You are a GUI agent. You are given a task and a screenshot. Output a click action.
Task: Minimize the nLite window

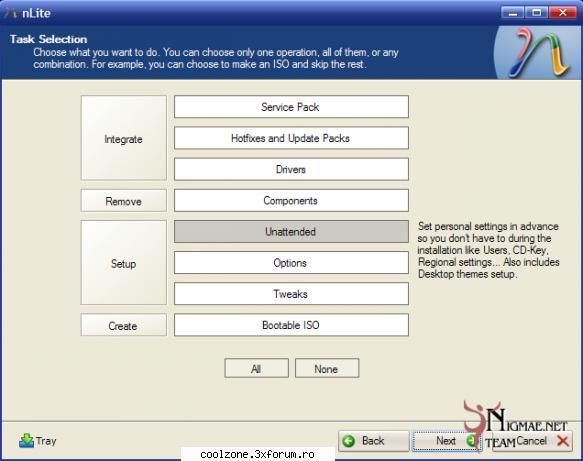coord(513,13)
